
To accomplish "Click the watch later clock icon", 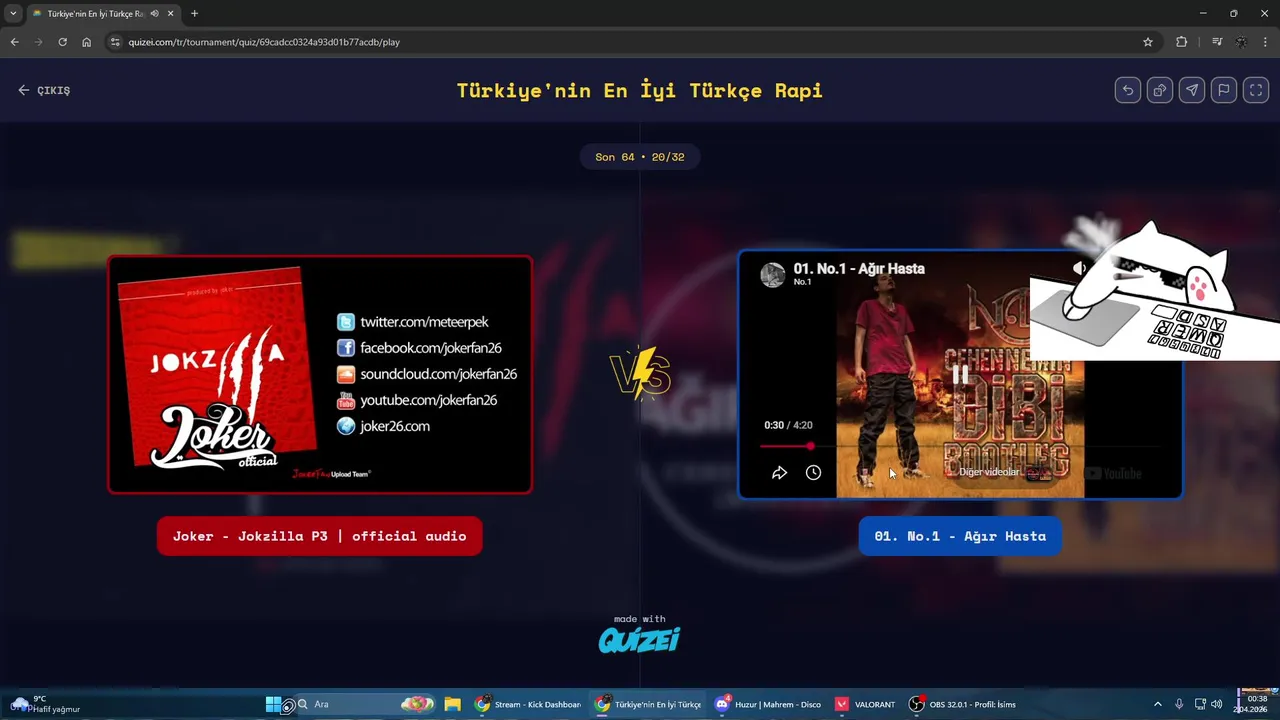I will 813,473.
